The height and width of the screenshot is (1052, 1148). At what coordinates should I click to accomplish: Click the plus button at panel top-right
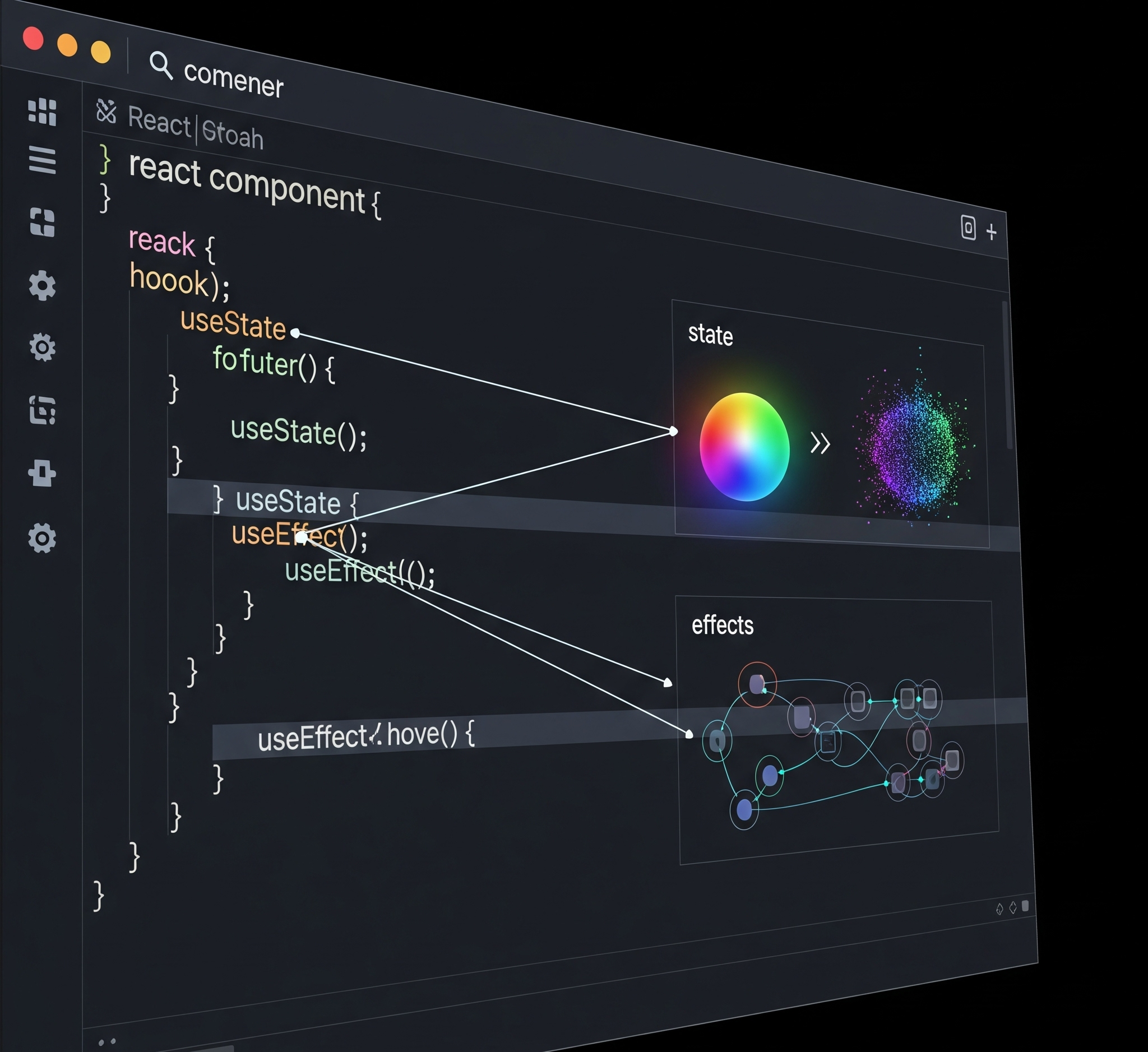(x=992, y=232)
